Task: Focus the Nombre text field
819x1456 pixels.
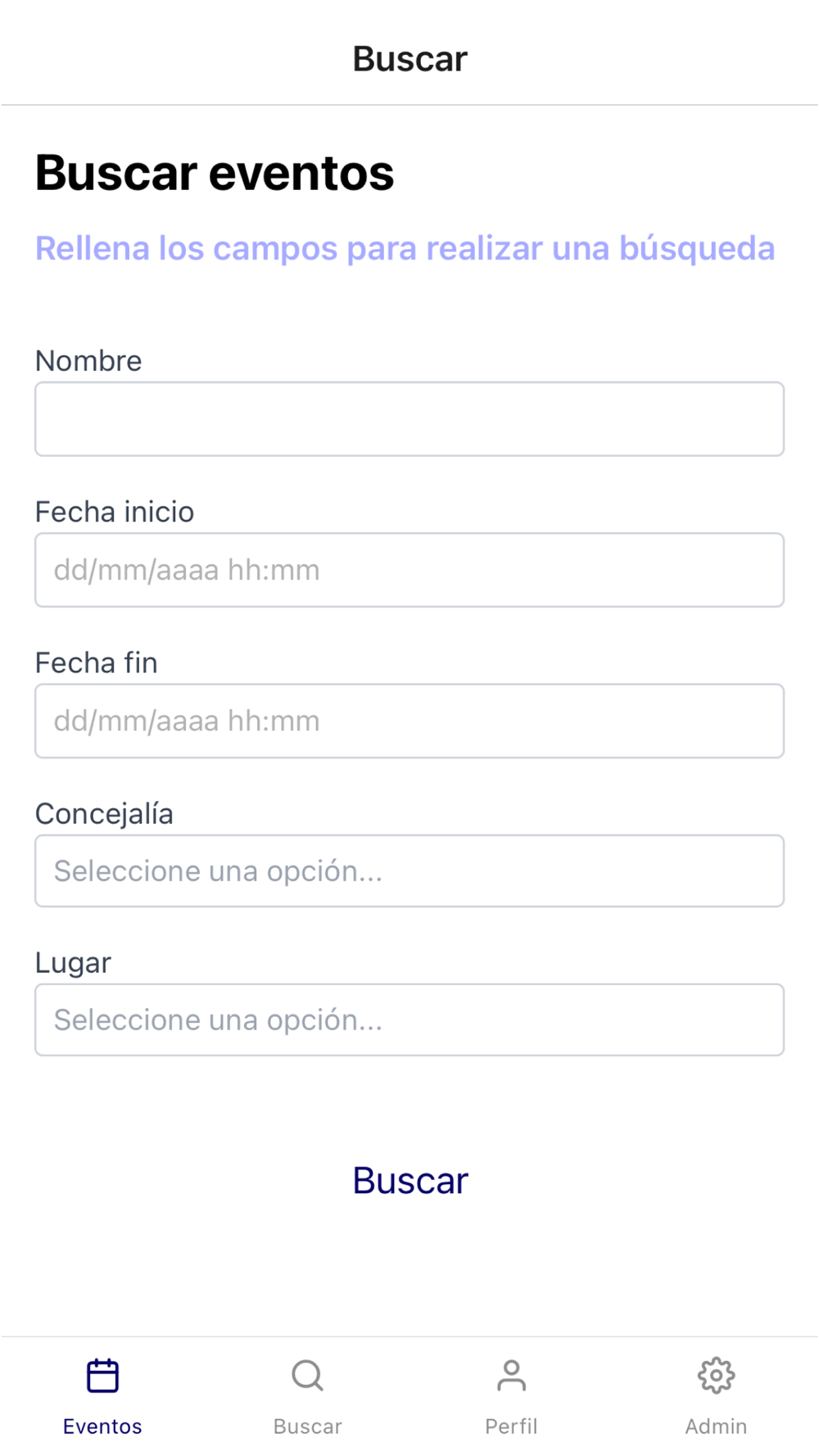Action: click(409, 419)
